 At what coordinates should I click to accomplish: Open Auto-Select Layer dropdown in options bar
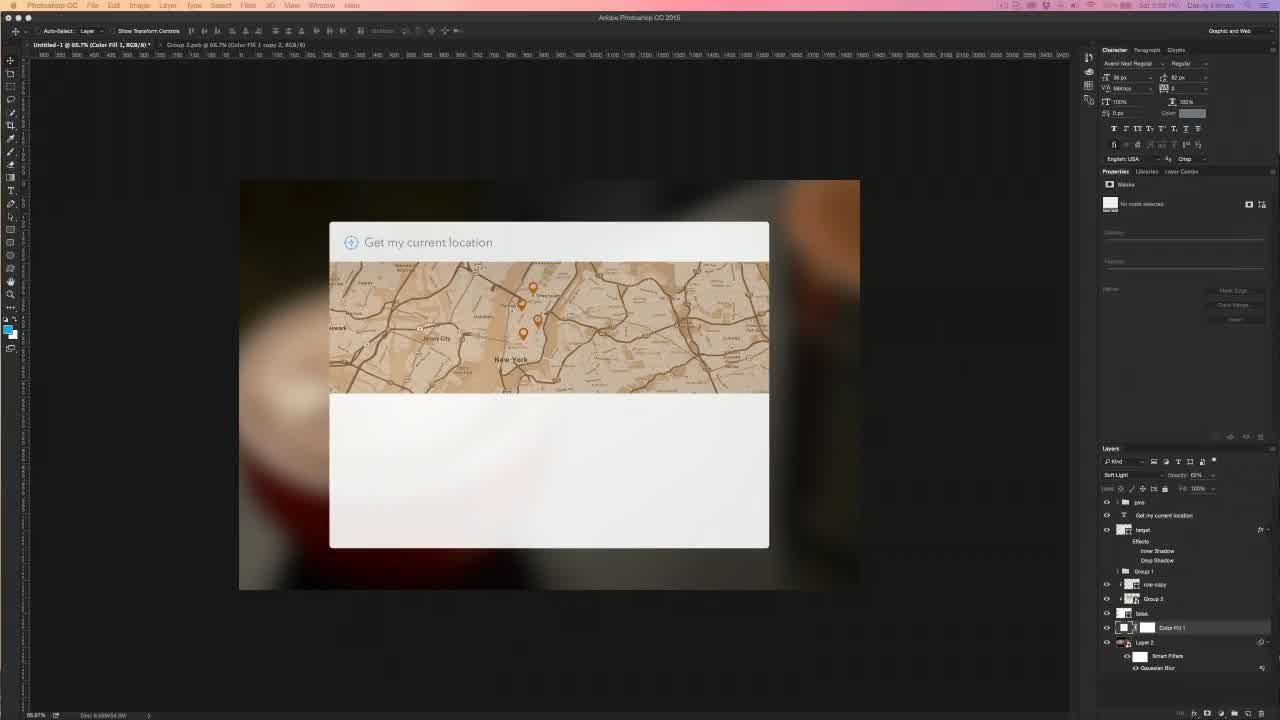point(91,31)
